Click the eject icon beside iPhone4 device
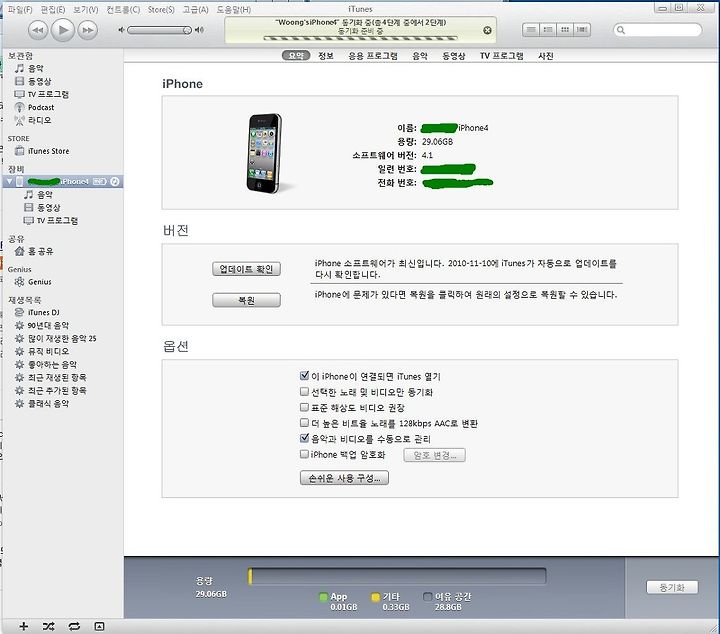The image size is (720, 634). pos(115,181)
